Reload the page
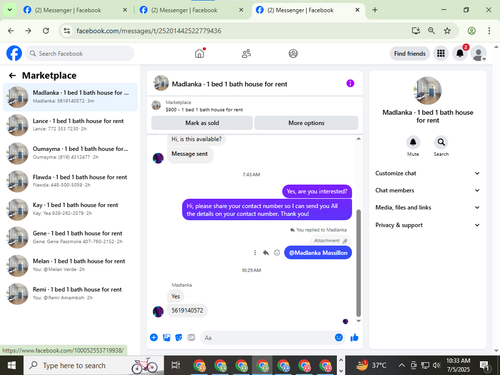 46,31
